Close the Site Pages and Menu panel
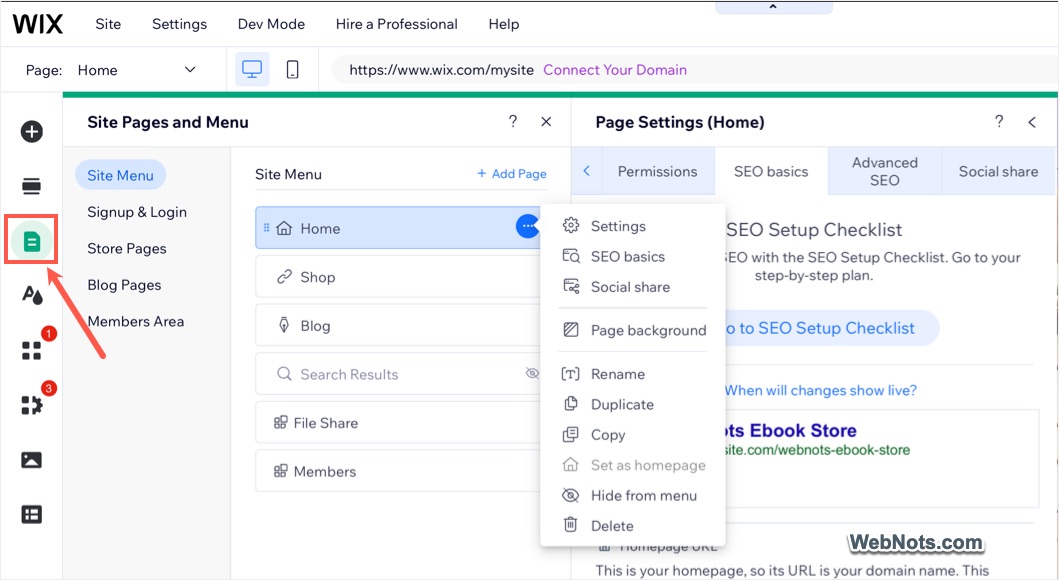The image size is (1059, 580). [546, 122]
